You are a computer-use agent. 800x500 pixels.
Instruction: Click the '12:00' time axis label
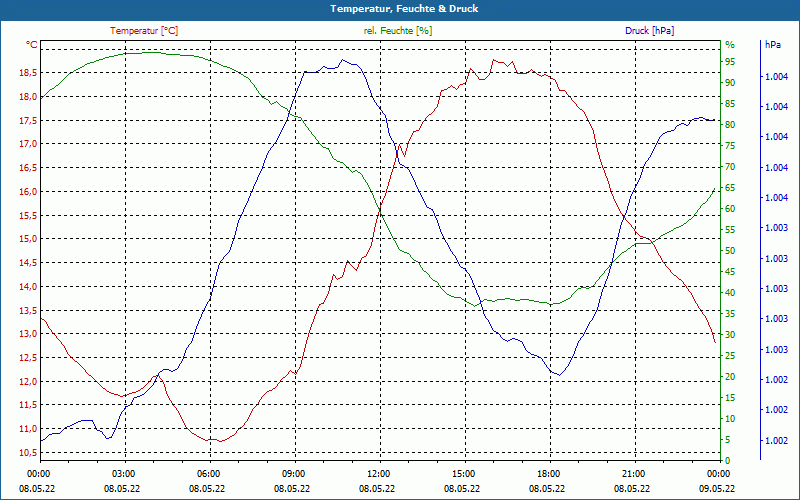tap(378, 473)
